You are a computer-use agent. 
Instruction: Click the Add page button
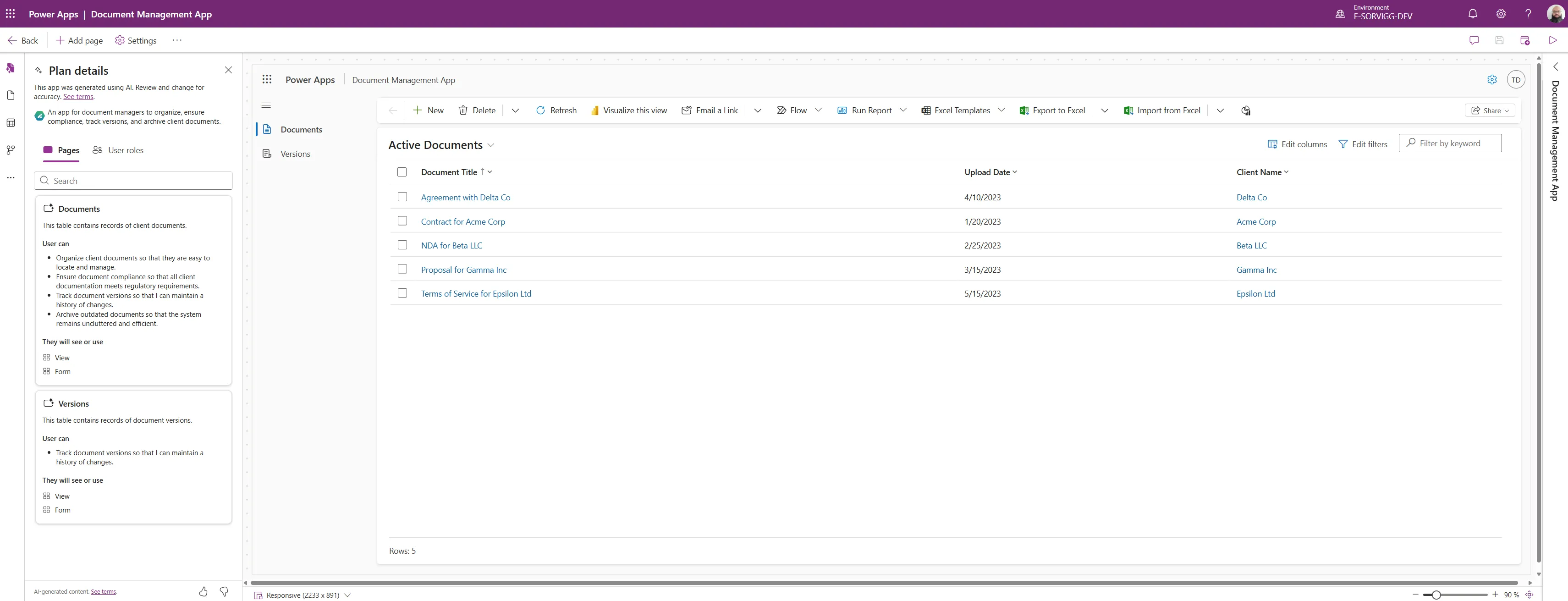(x=80, y=40)
